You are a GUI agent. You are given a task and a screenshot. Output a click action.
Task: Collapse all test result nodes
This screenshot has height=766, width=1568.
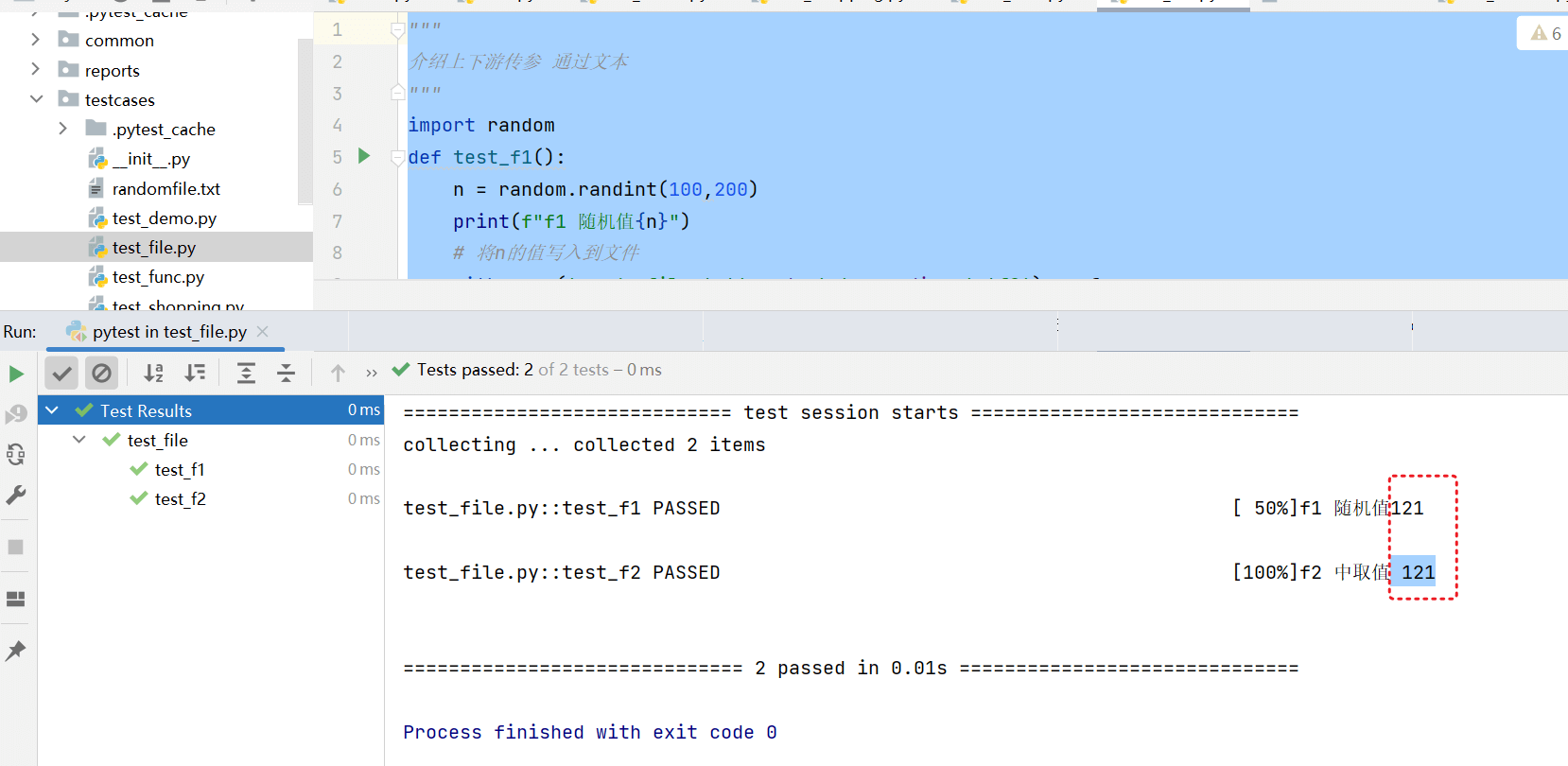pos(286,374)
